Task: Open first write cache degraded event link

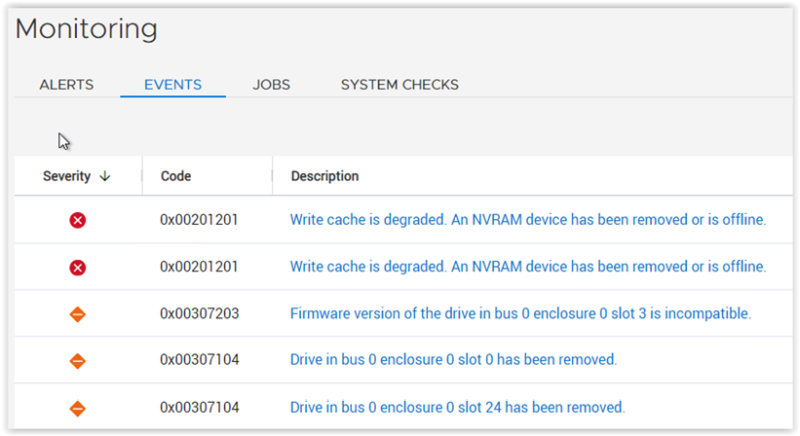Action: [527, 219]
